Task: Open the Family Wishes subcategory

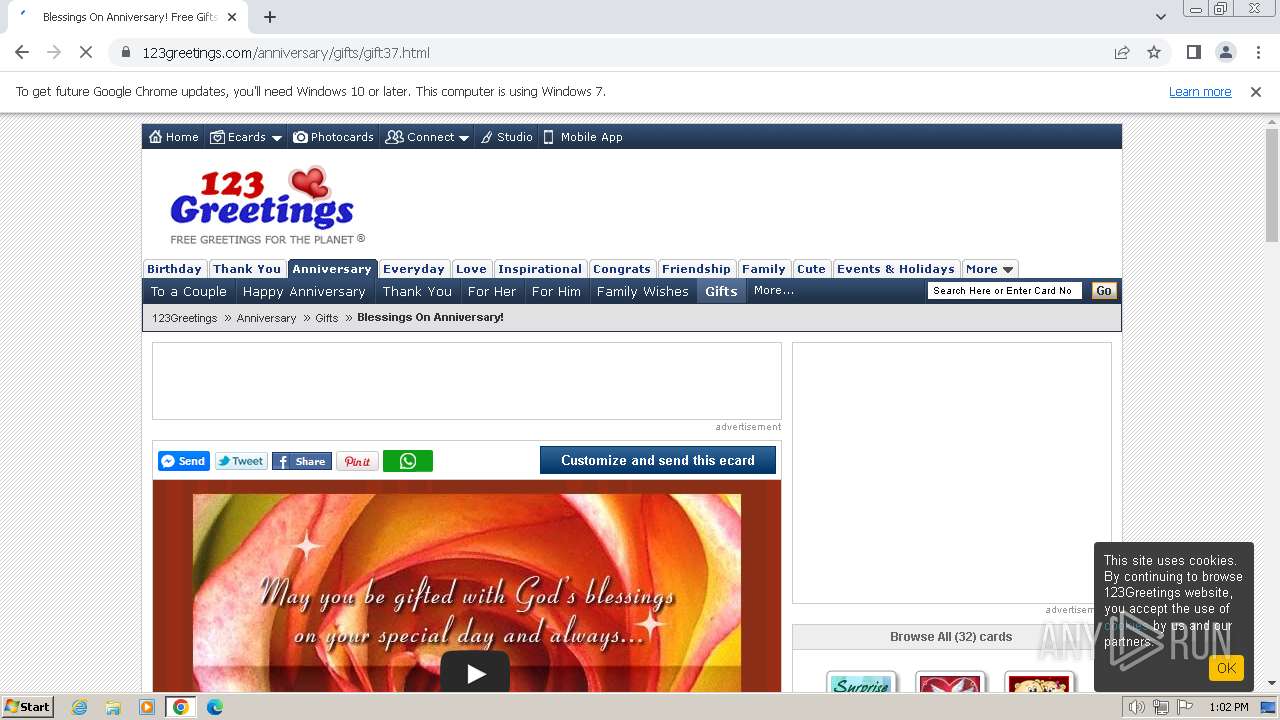Action: pyautogui.click(x=643, y=291)
